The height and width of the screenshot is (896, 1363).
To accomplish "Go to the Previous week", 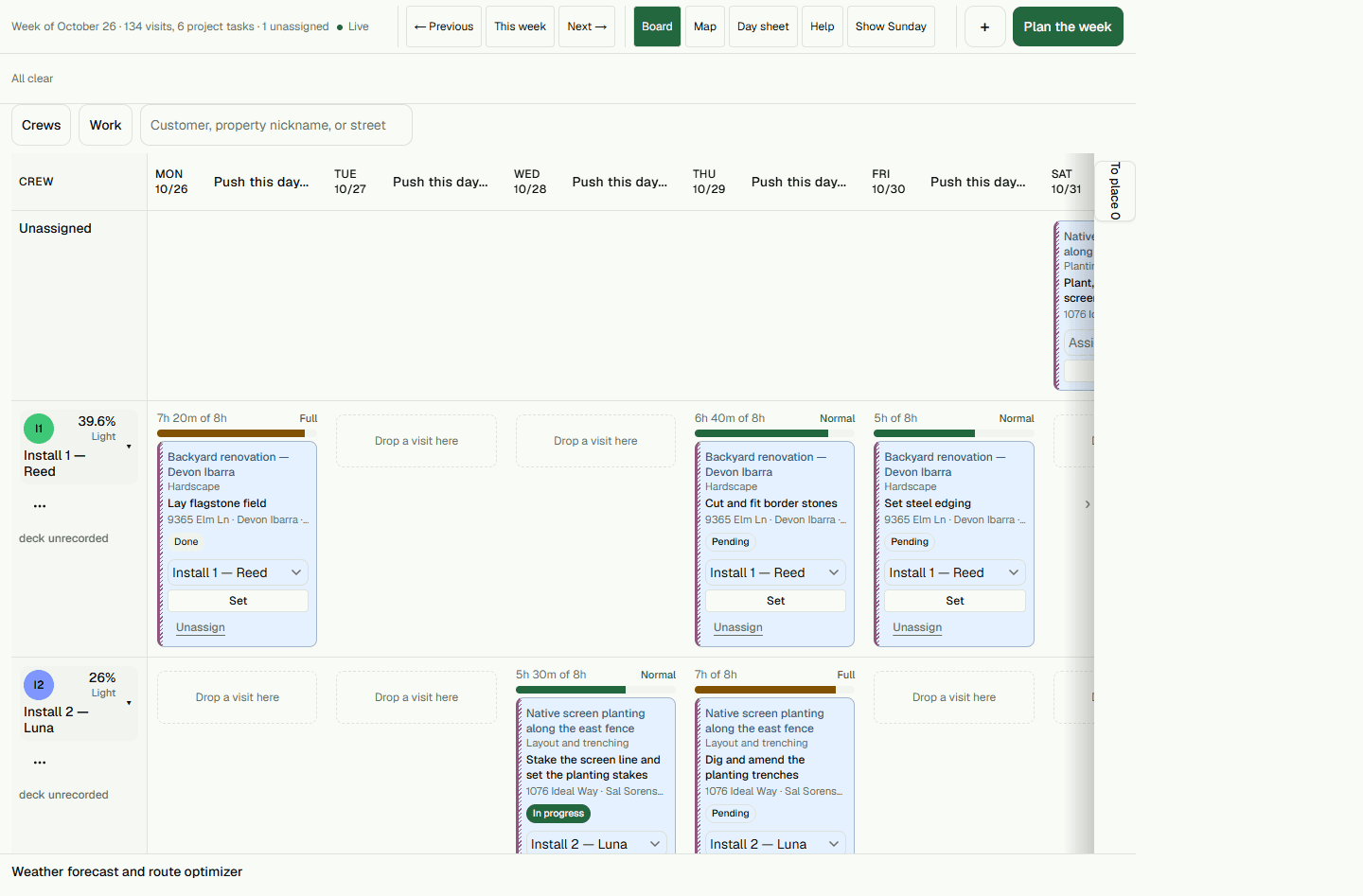I will 444,26.
